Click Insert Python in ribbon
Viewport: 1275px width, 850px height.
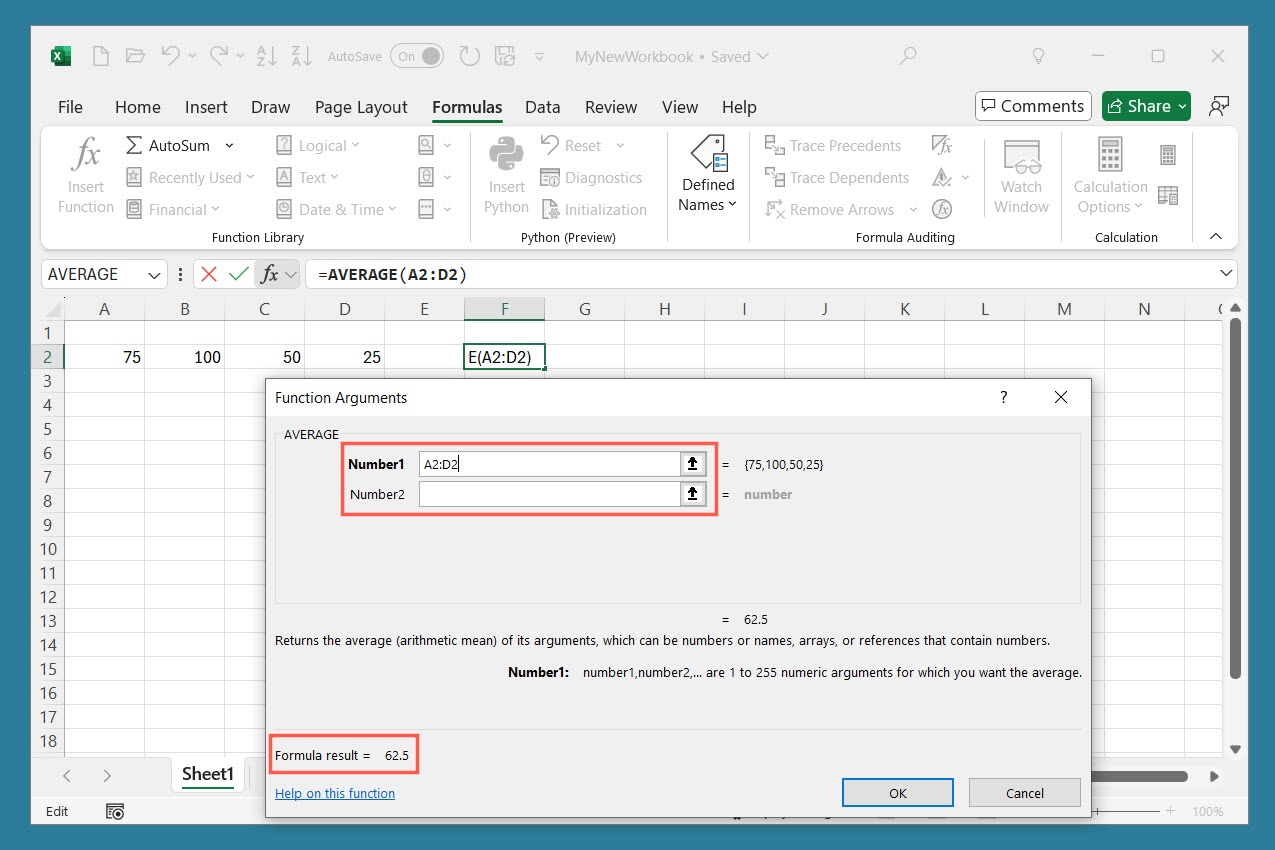(x=506, y=175)
